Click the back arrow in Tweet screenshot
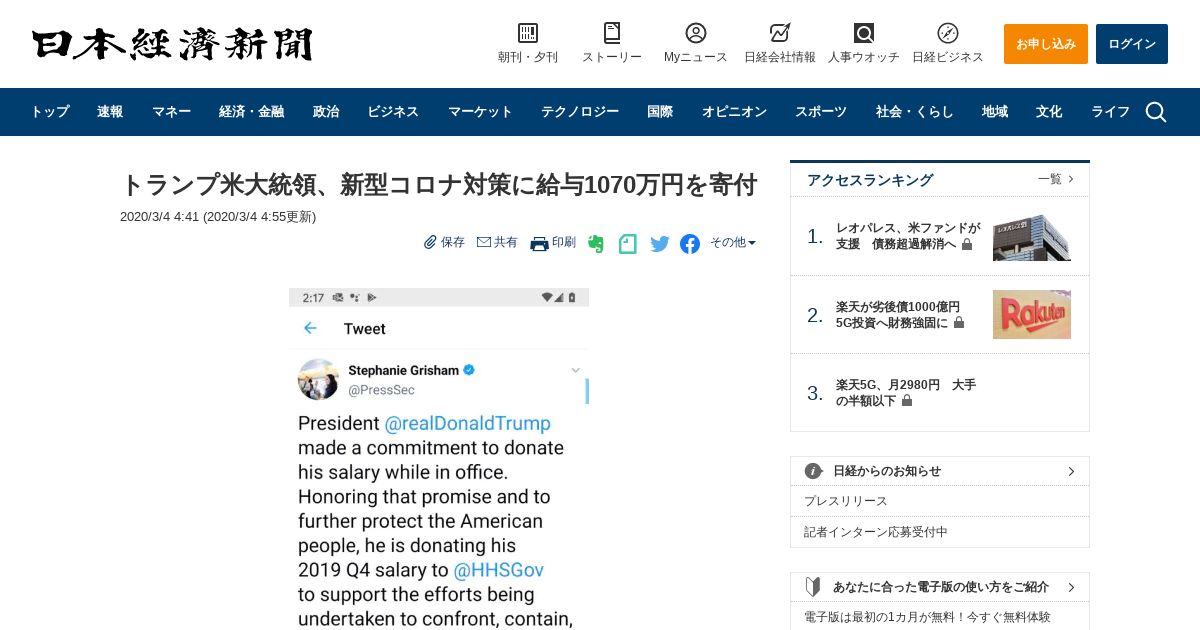 click(x=310, y=328)
